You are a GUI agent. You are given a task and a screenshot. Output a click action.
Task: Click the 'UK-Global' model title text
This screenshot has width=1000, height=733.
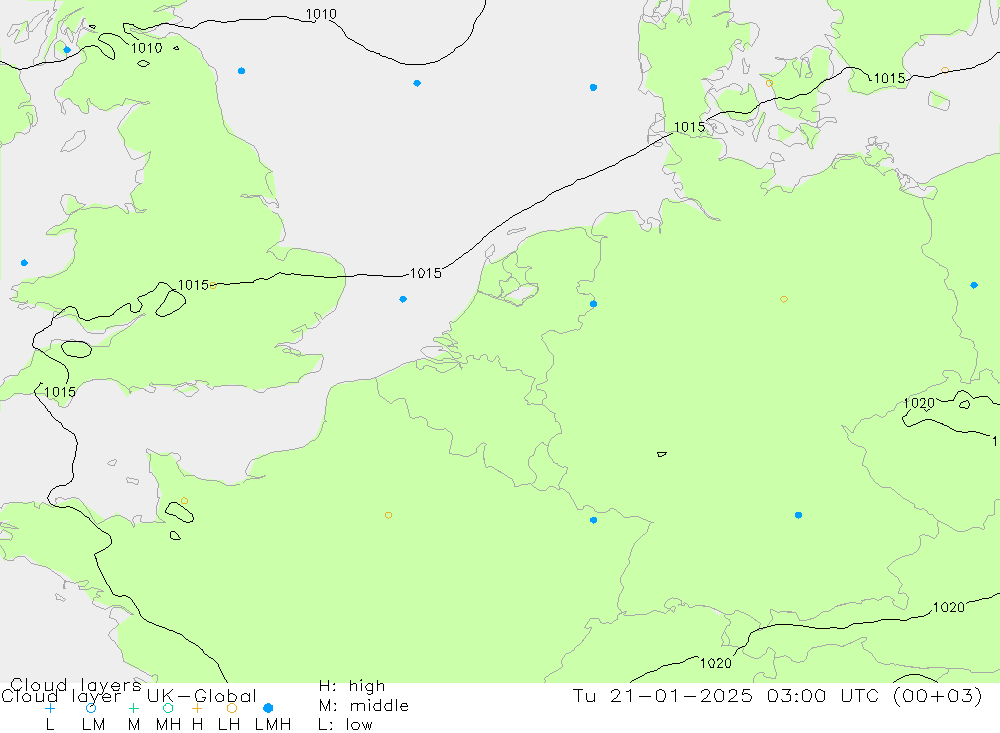point(202,695)
